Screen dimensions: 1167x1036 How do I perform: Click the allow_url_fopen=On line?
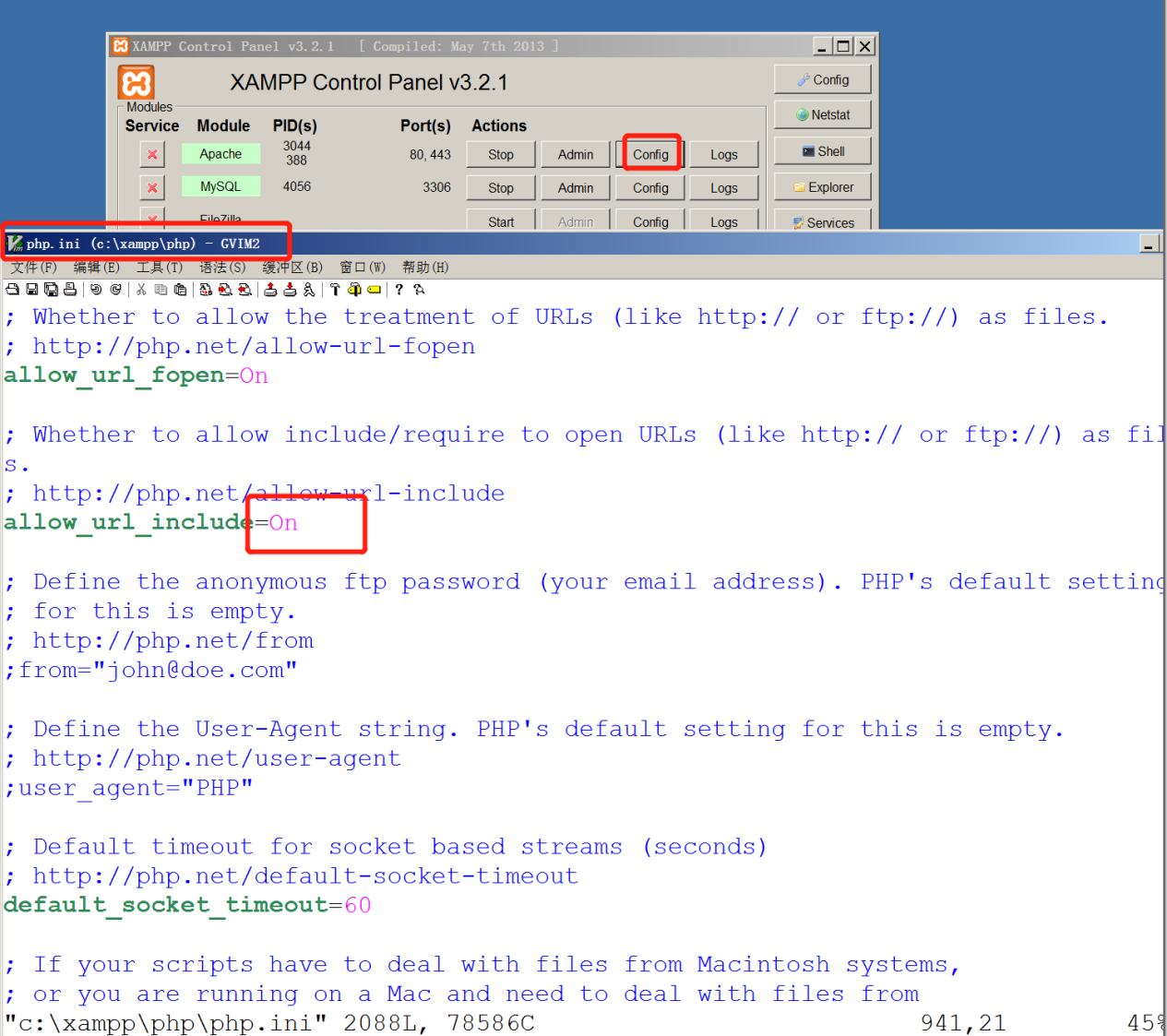tap(137, 375)
